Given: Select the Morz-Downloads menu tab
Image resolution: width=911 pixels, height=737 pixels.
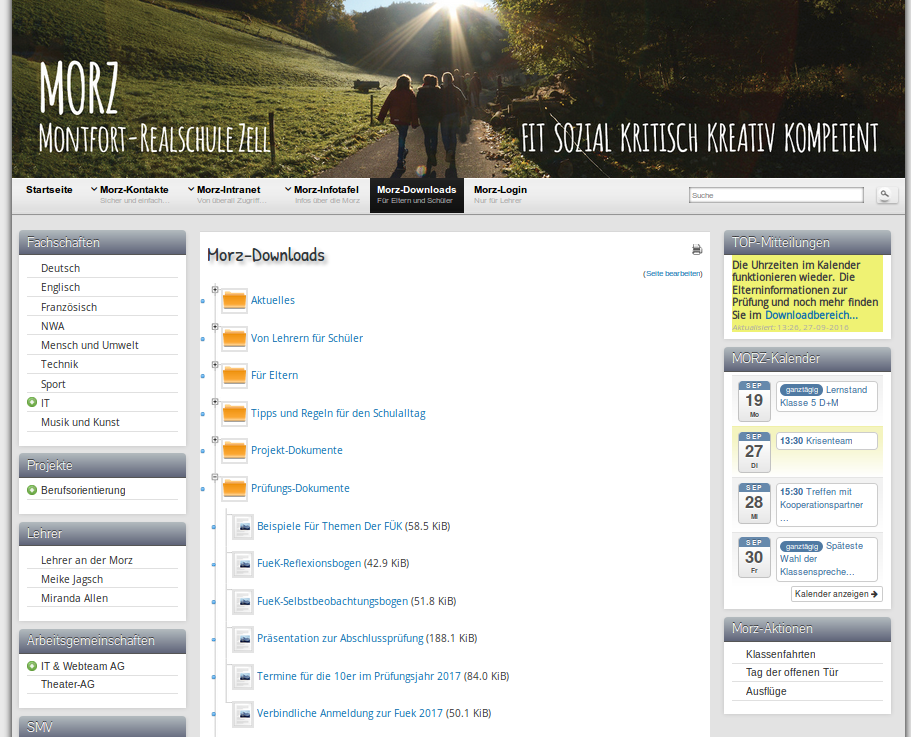Looking at the screenshot, I should (x=417, y=195).
